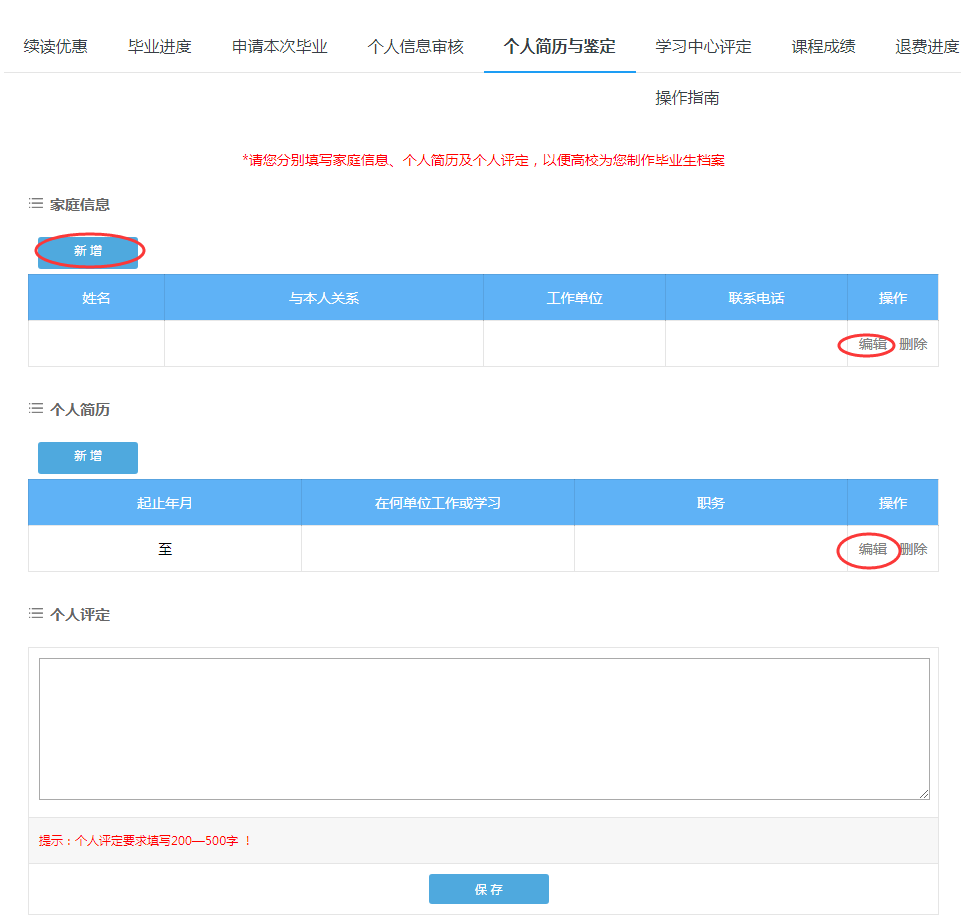Edit the 个人简历 table row
961x923 pixels.
pos(872,549)
